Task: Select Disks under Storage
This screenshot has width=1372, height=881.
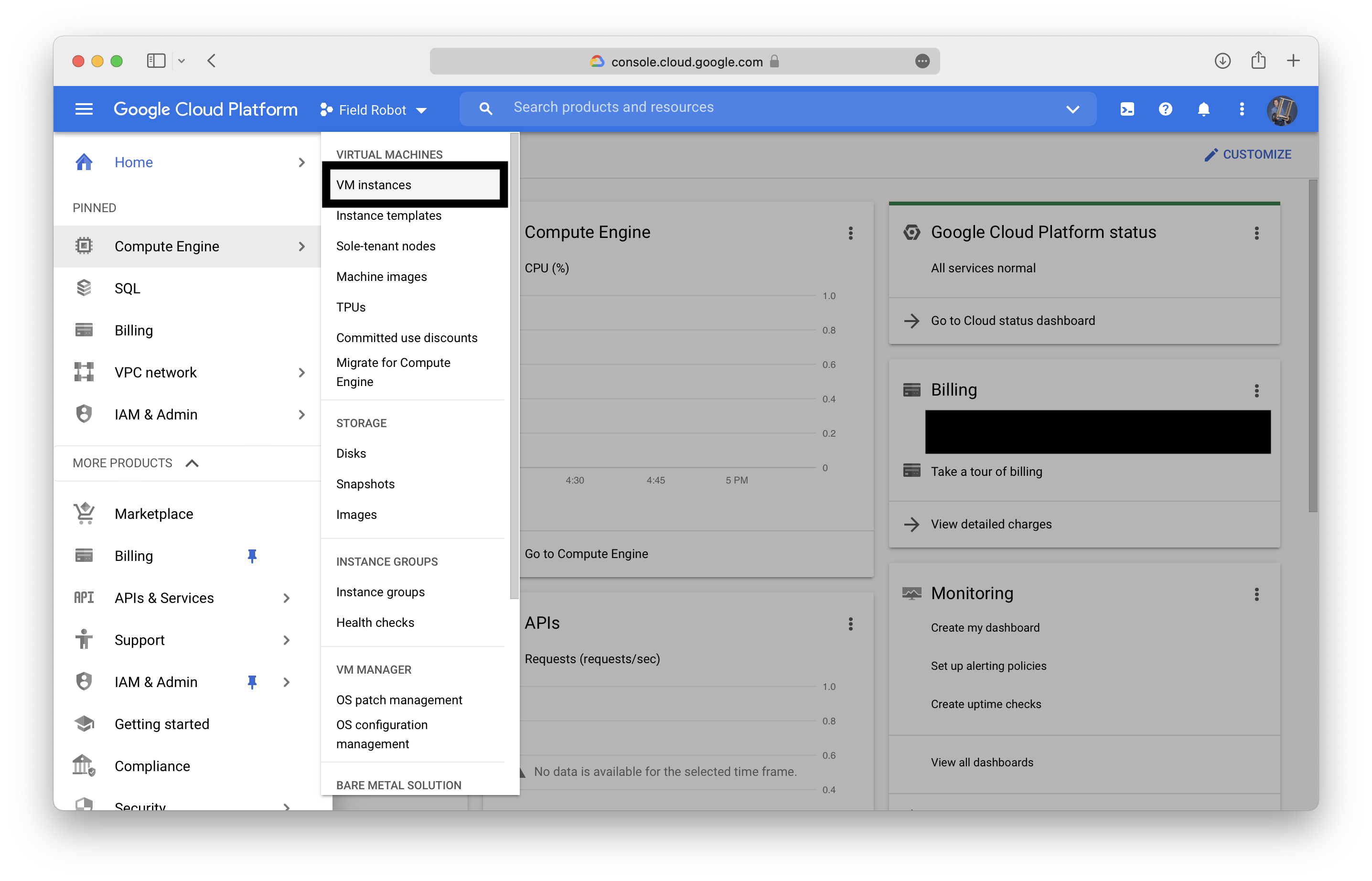Action: click(x=351, y=453)
